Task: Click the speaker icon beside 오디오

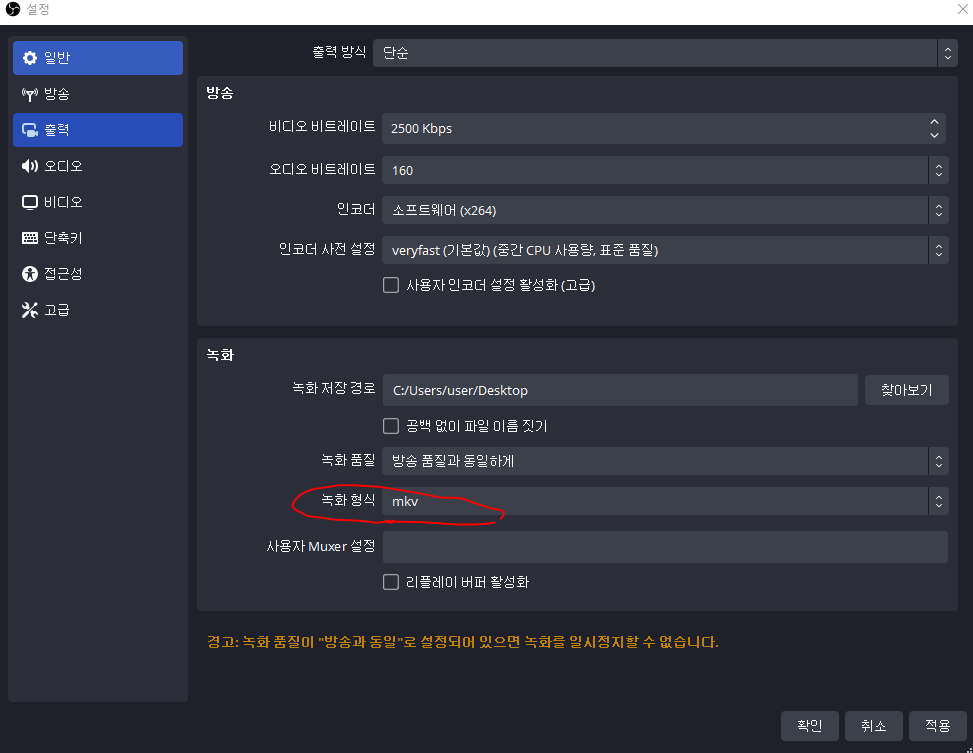Action: 30,166
